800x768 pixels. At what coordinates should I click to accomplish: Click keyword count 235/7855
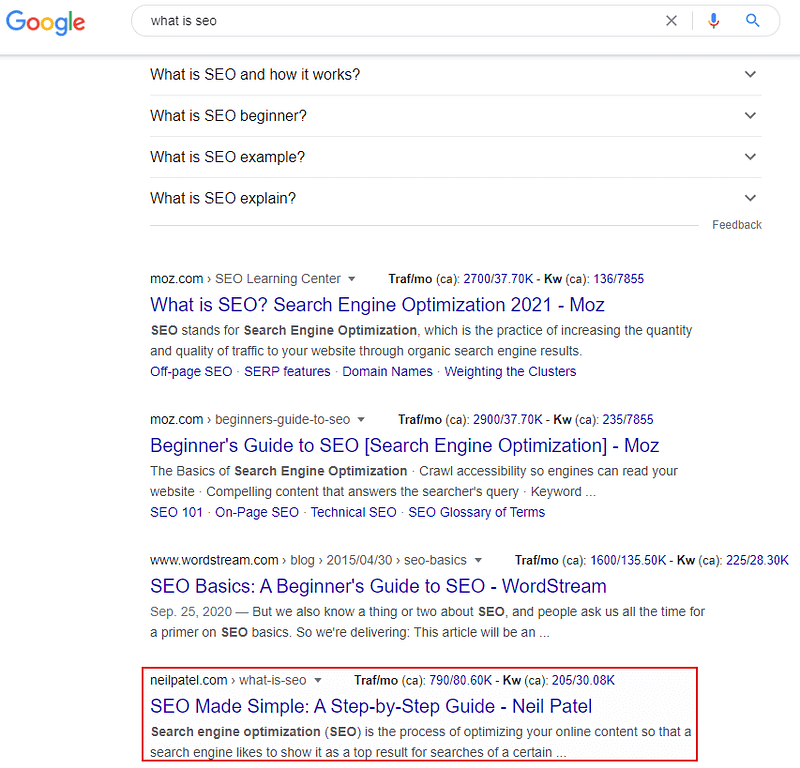(x=628, y=420)
